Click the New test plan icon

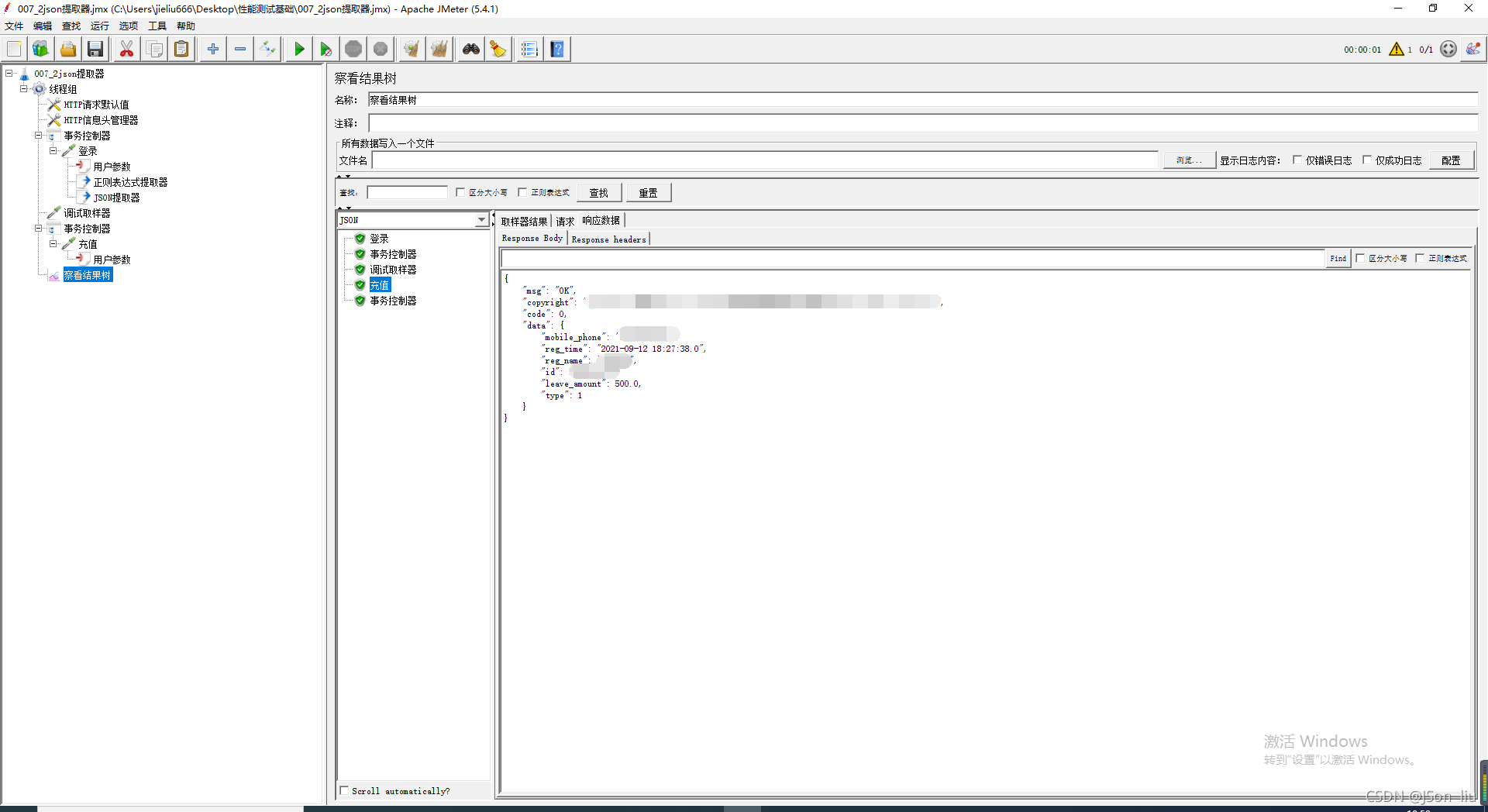click(x=14, y=49)
